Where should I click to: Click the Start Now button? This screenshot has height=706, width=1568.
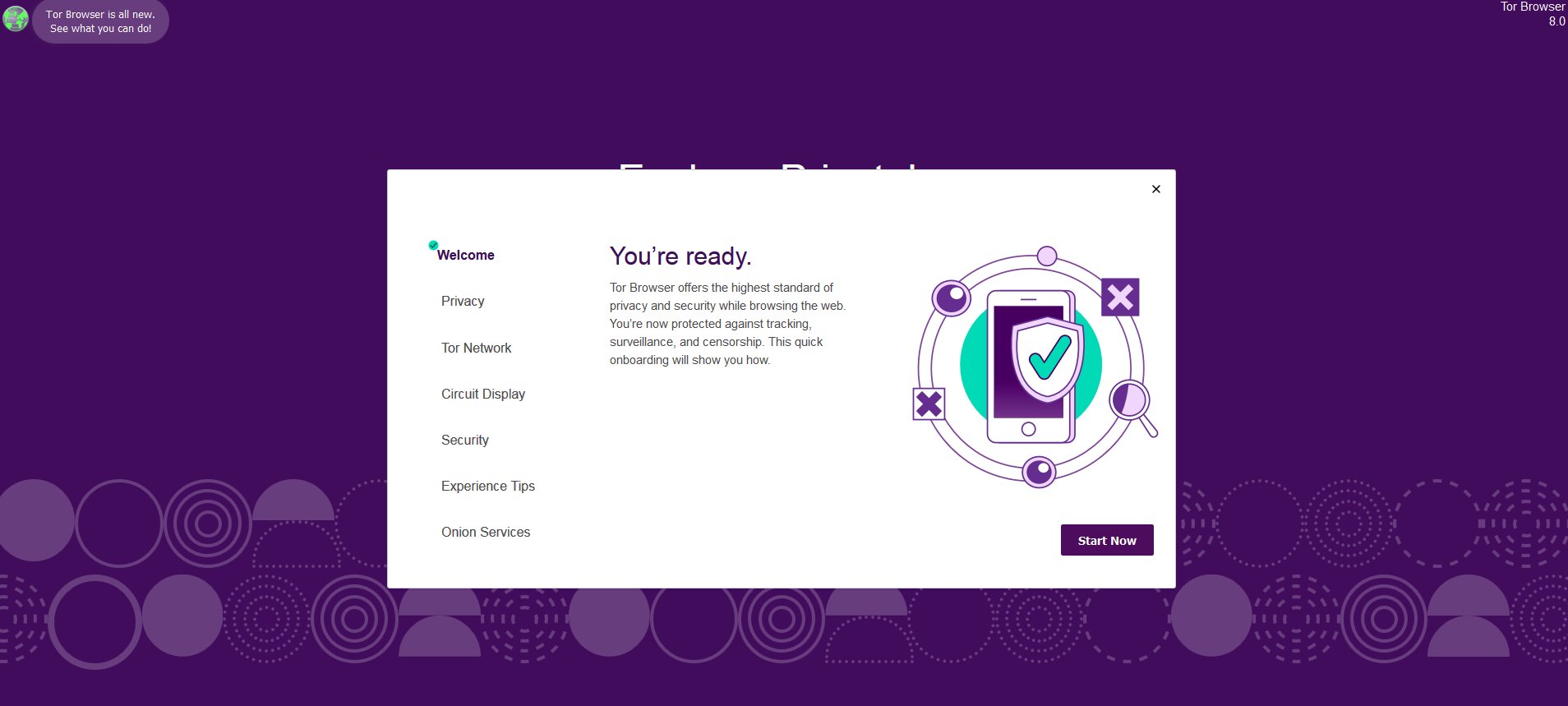[1107, 540]
